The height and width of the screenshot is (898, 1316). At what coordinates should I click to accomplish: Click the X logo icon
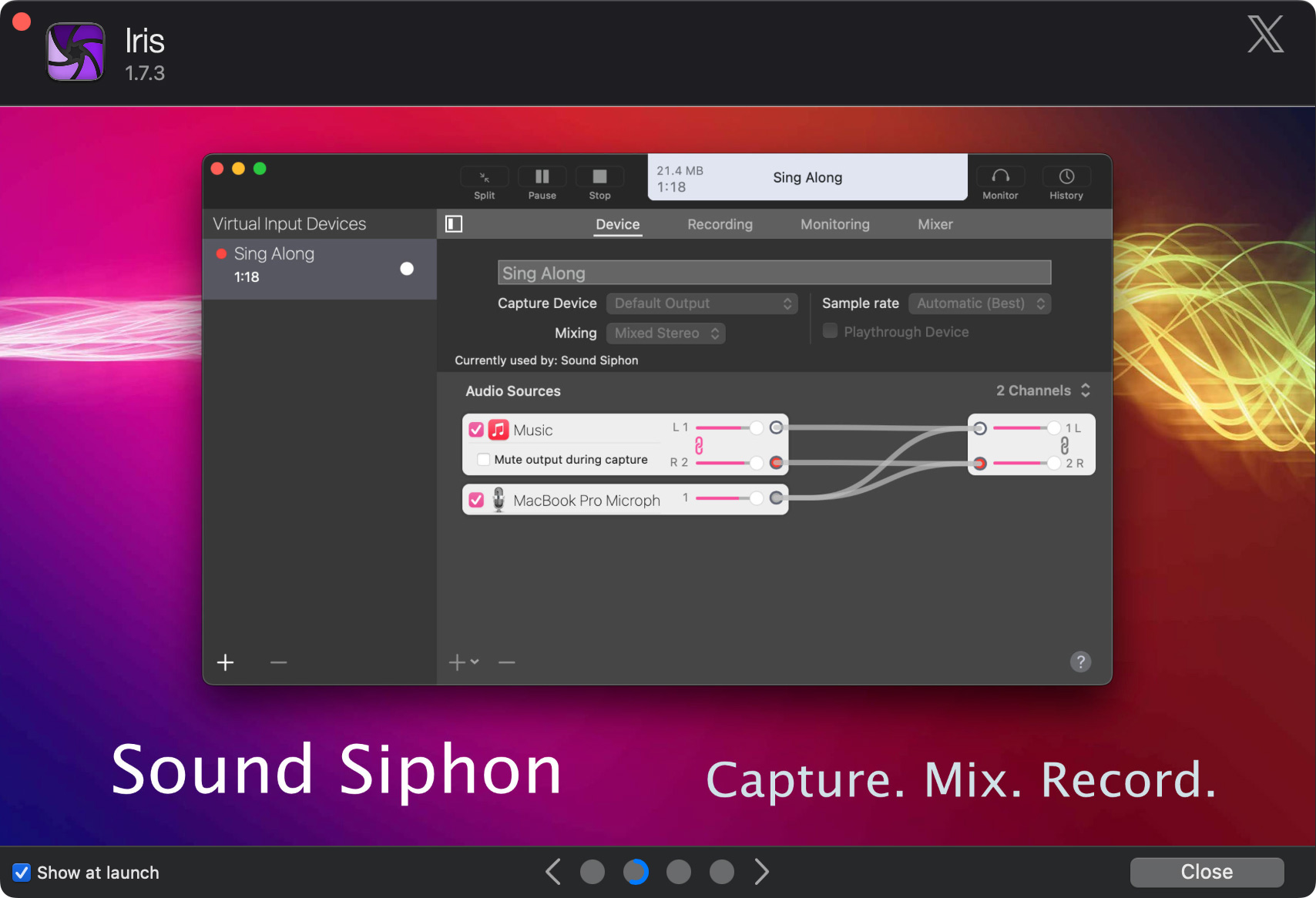(1265, 35)
